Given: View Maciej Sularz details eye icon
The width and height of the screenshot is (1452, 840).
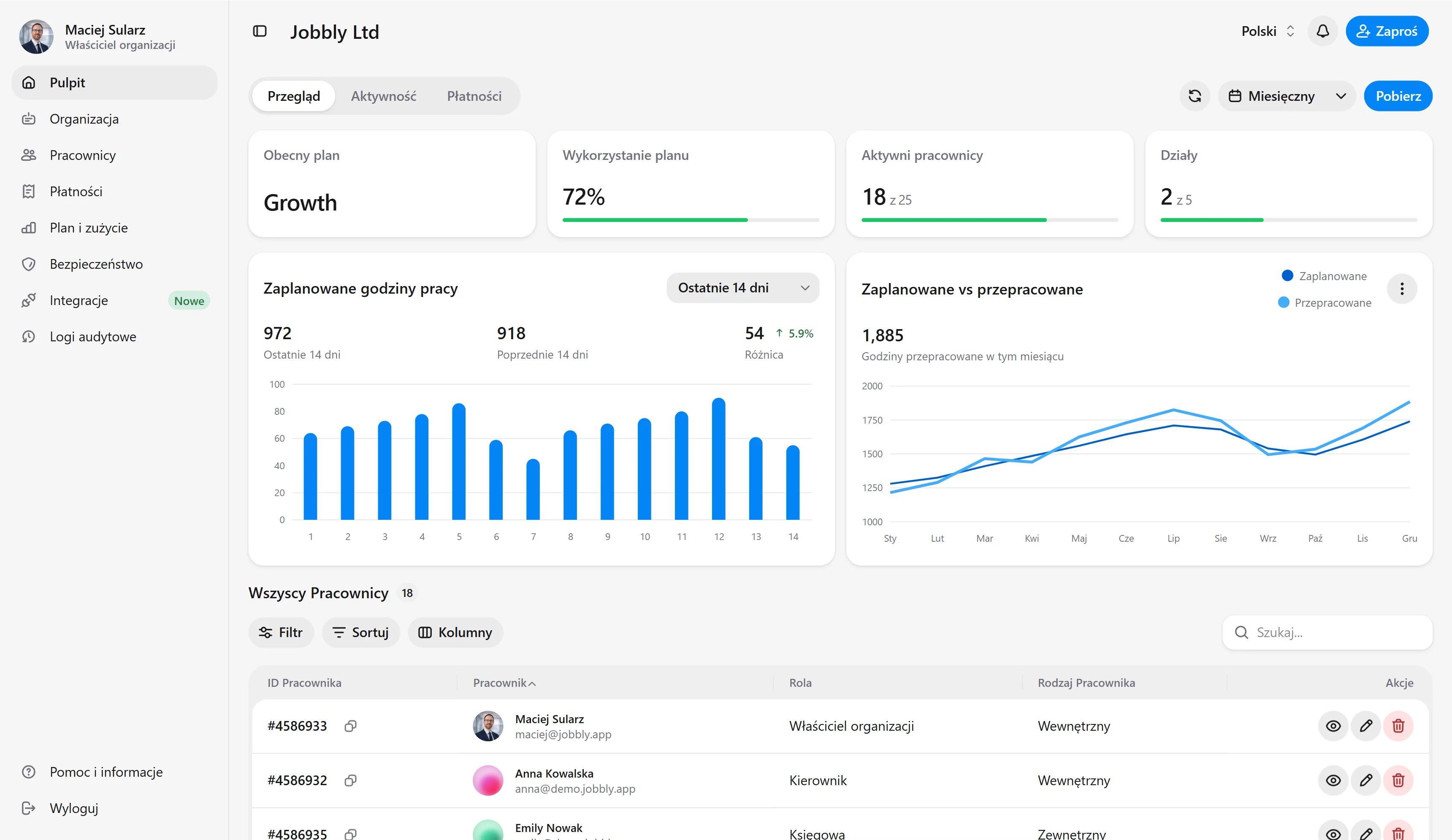Looking at the screenshot, I should pyautogui.click(x=1333, y=726).
